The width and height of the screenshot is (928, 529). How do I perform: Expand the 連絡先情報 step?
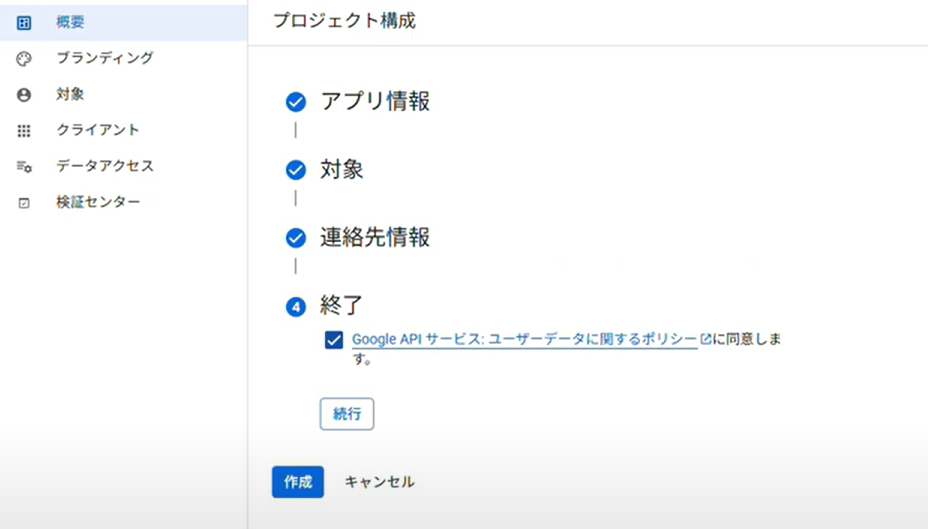pos(375,237)
